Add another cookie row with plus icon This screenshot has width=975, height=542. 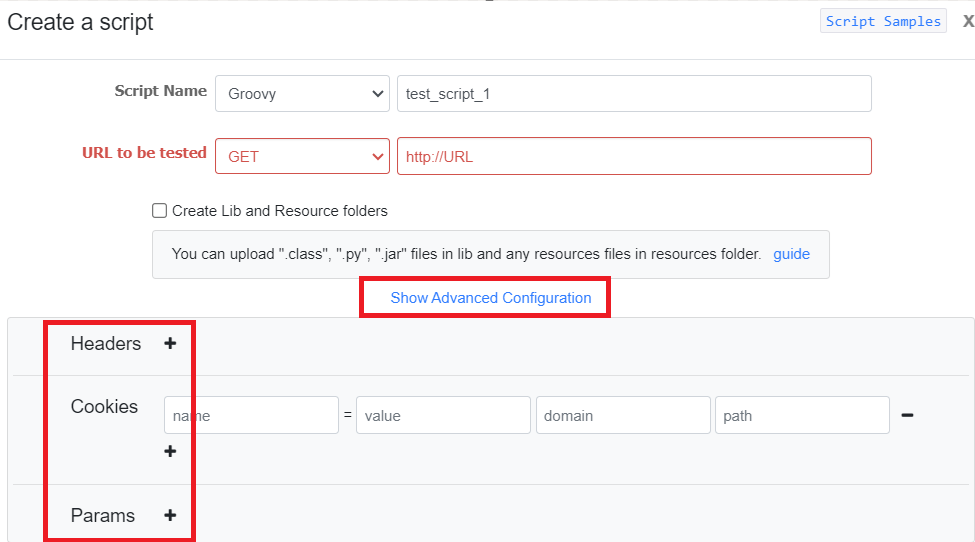[170, 451]
